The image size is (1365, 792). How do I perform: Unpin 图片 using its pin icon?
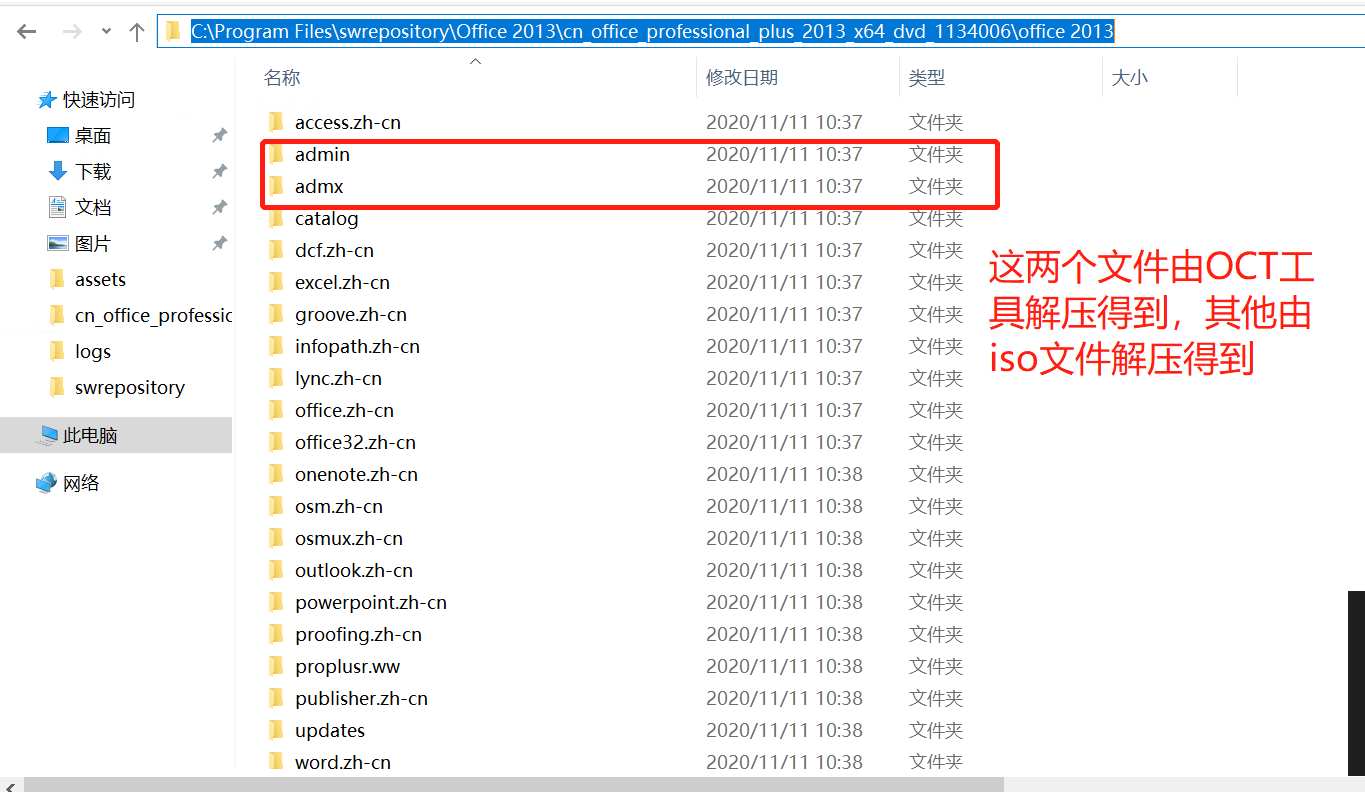219,244
